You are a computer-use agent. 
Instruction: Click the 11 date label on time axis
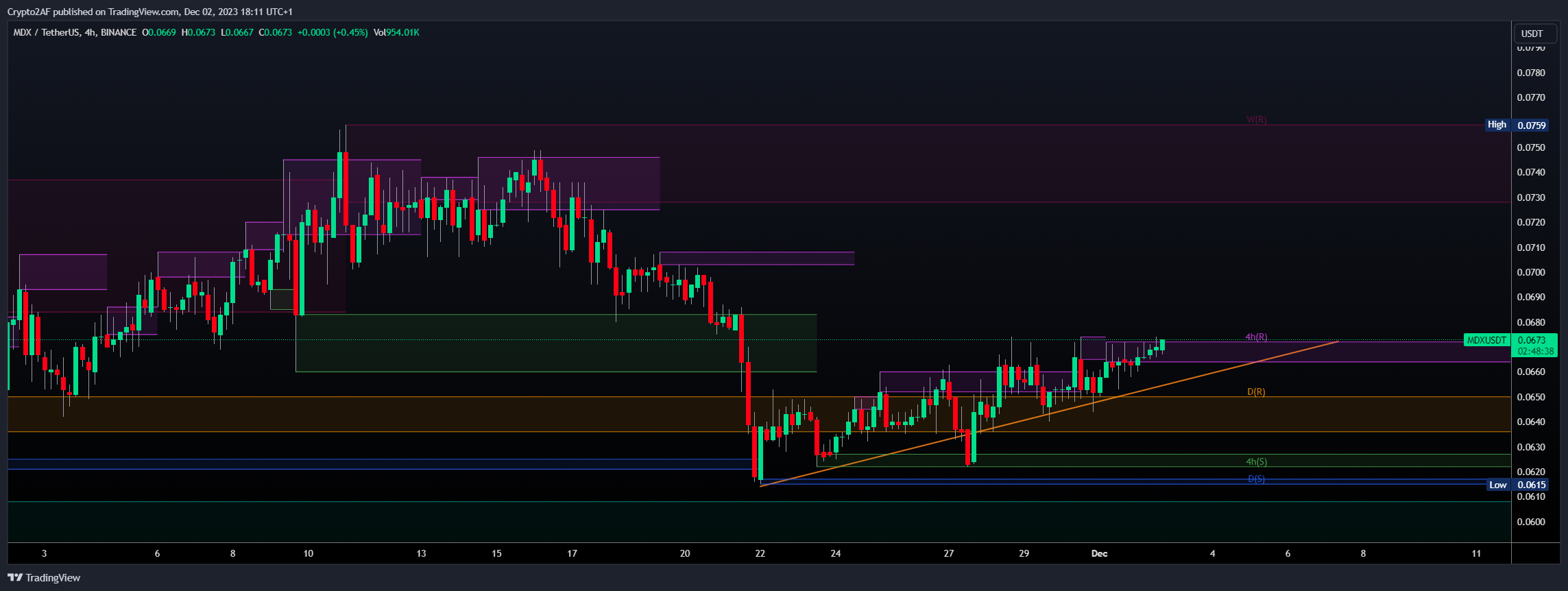[1476, 553]
